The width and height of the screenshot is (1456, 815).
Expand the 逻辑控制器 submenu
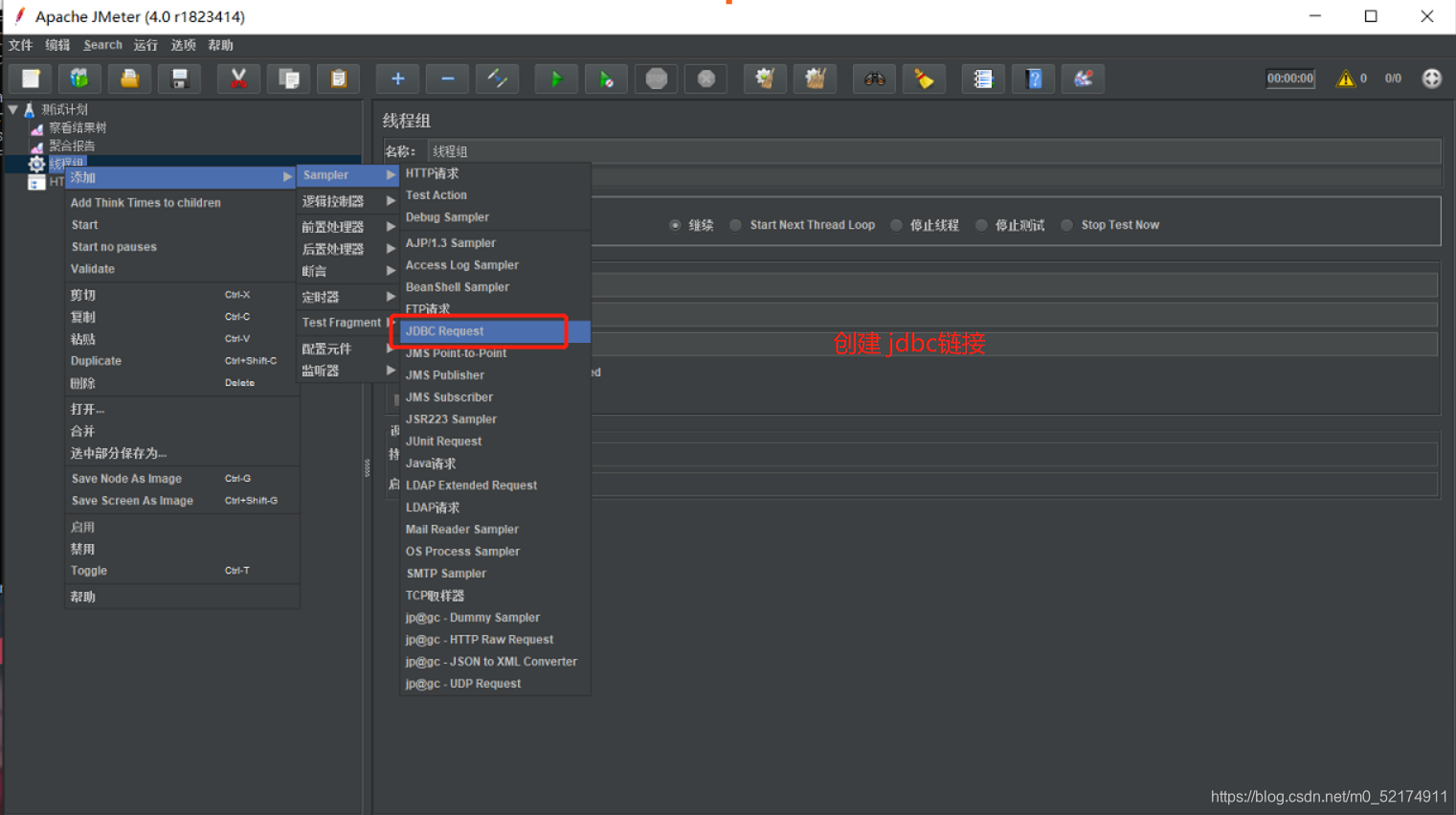(x=347, y=201)
